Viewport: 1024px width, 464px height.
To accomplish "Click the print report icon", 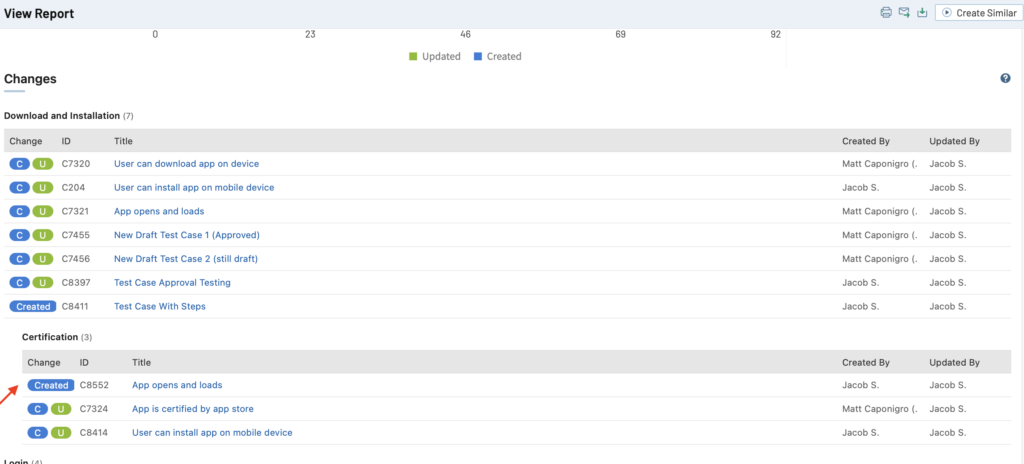I will [885, 13].
